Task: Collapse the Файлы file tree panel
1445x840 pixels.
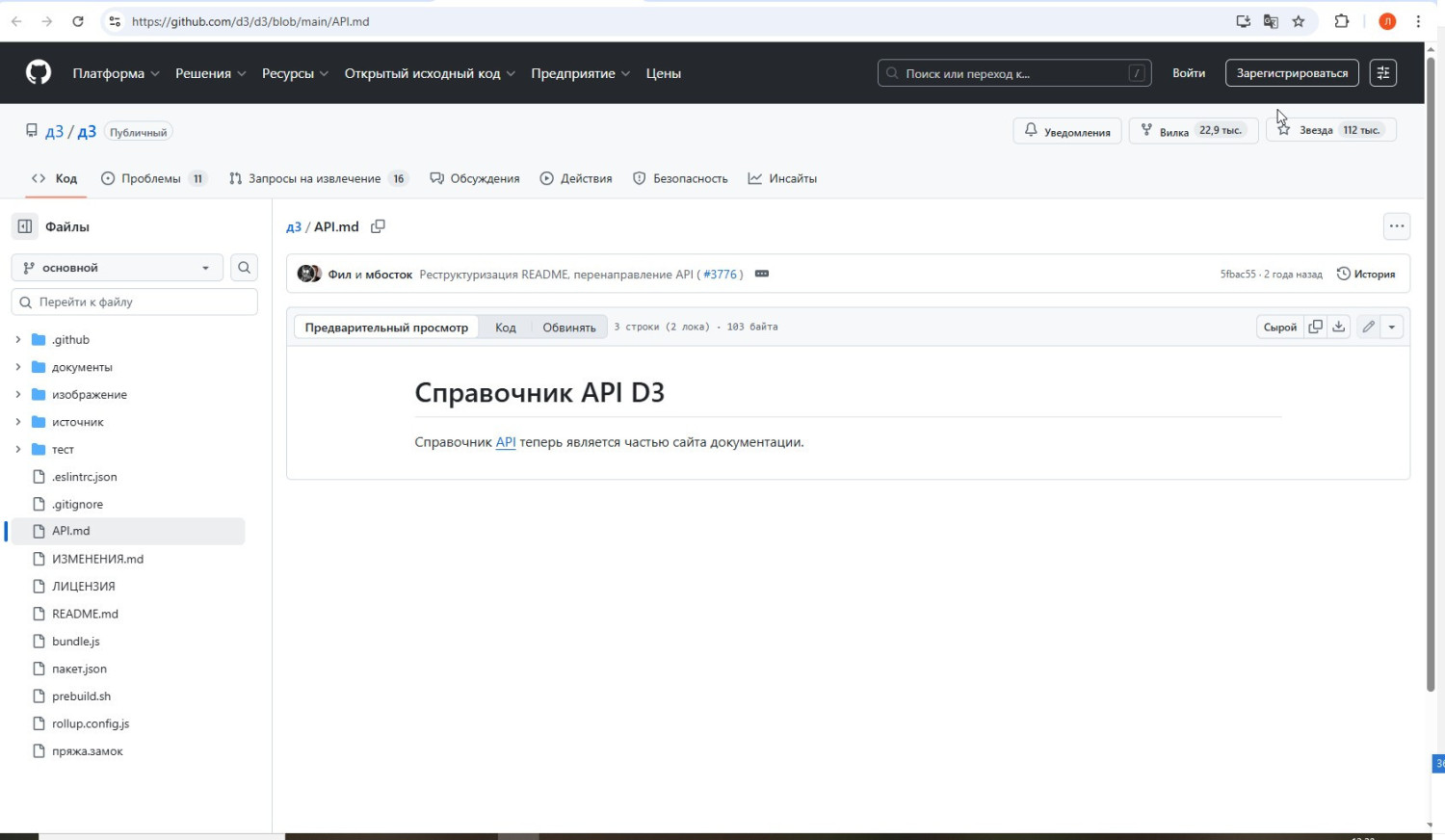Action: pos(25,226)
